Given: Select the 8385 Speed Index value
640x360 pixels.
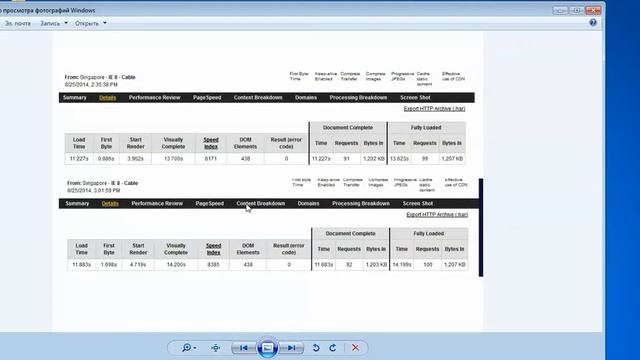Looking at the screenshot, I should (213, 265).
